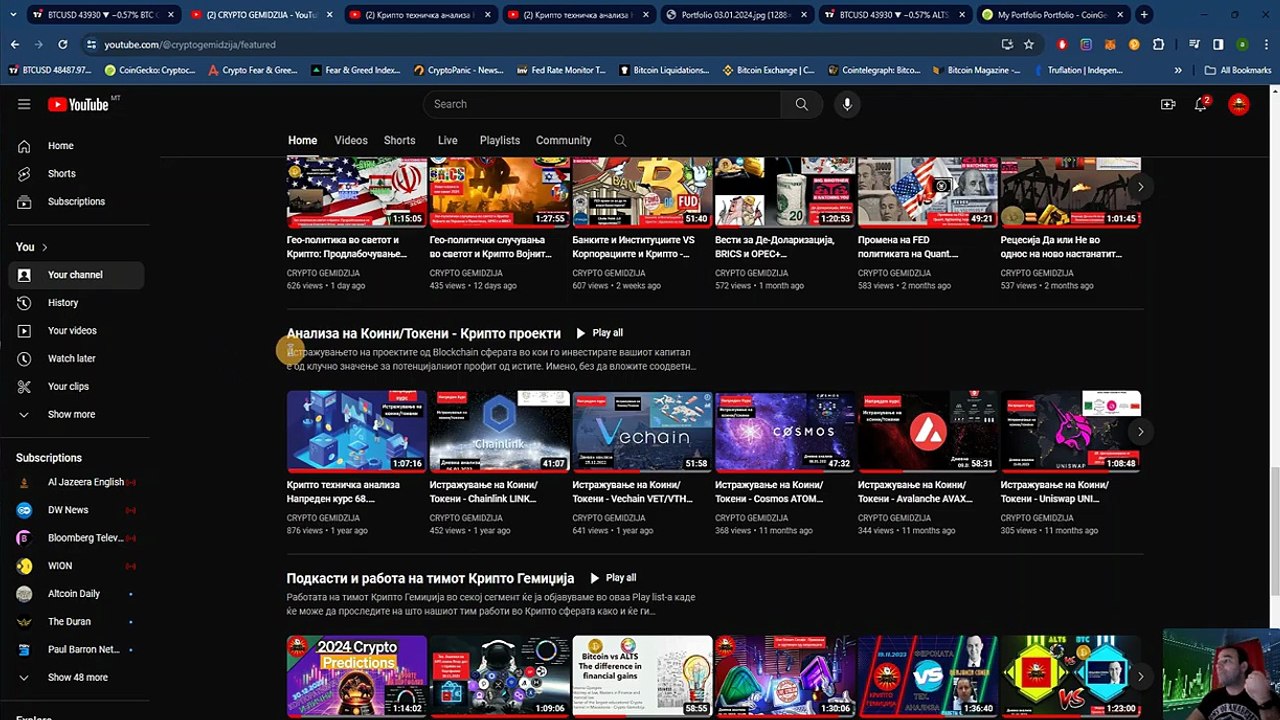Screen dimensions: 1280x720
Task: Open the browser extensions puzzle icon
Action: (1158, 45)
